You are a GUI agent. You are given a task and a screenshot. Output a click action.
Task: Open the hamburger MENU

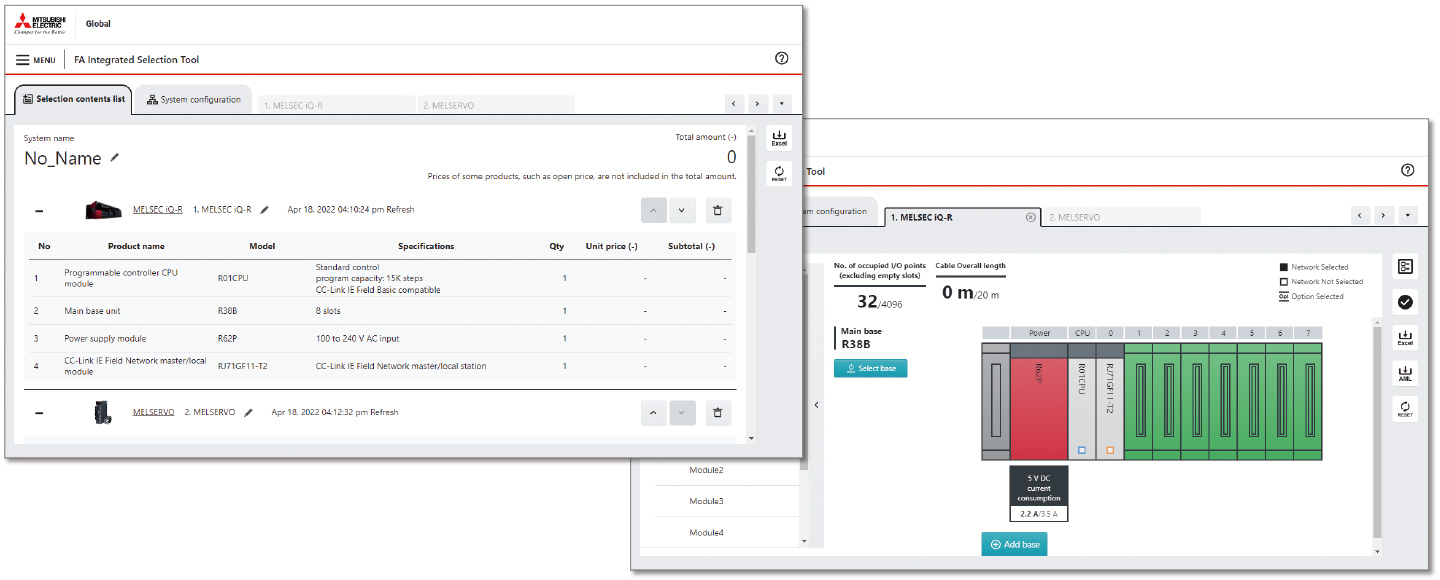coord(35,60)
